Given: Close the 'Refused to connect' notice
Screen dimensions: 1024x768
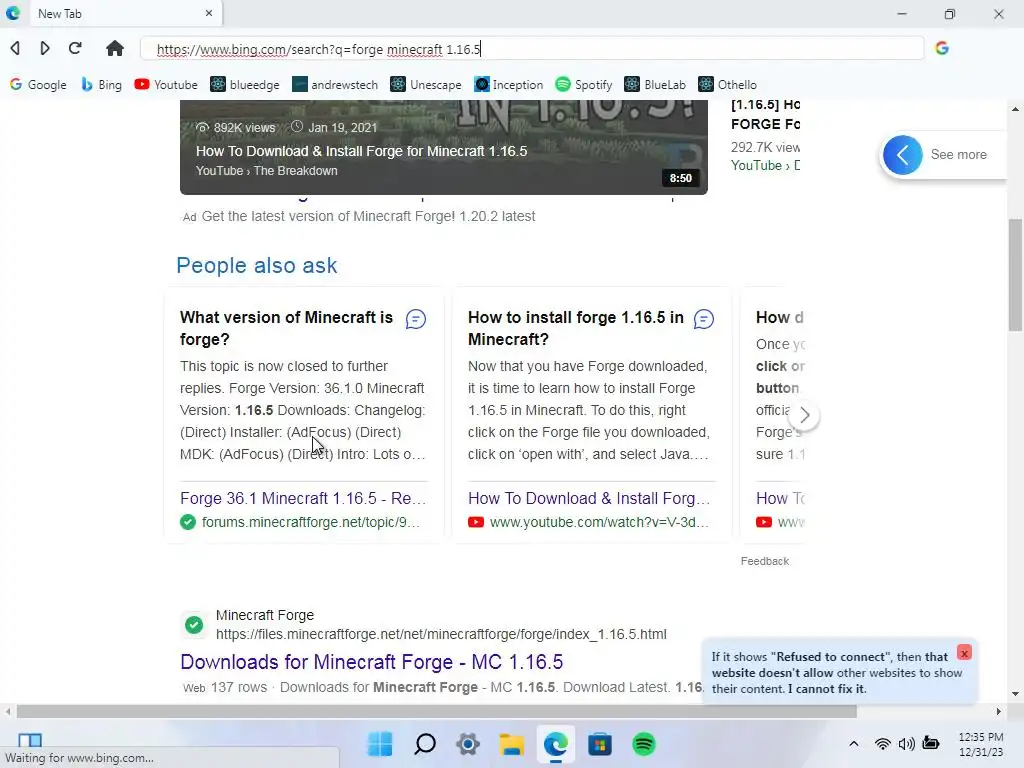Looking at the screenshot, I should [964, 652].
